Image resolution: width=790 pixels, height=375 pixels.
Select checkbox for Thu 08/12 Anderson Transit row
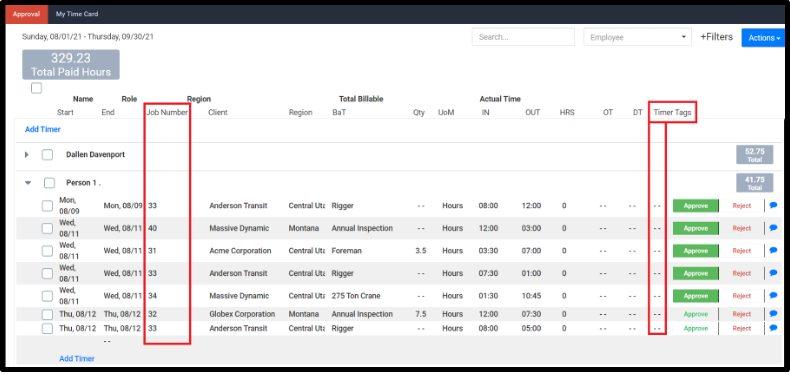[x=47, y=328]
